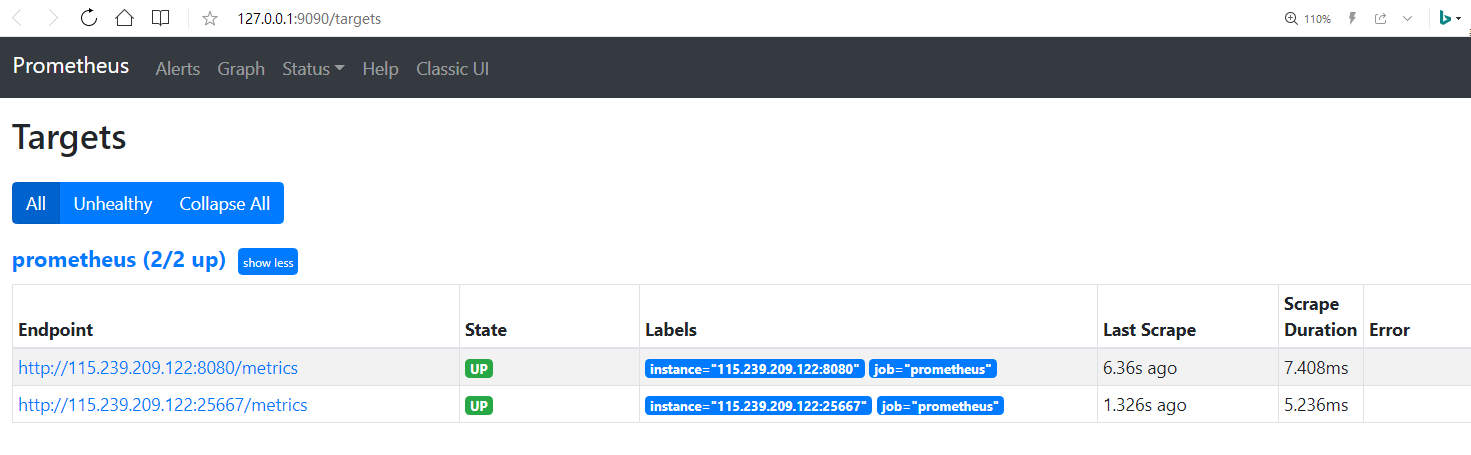Screen dimensions: 1471x455
Task: Select the All targets filter
Action: point(36,203)
